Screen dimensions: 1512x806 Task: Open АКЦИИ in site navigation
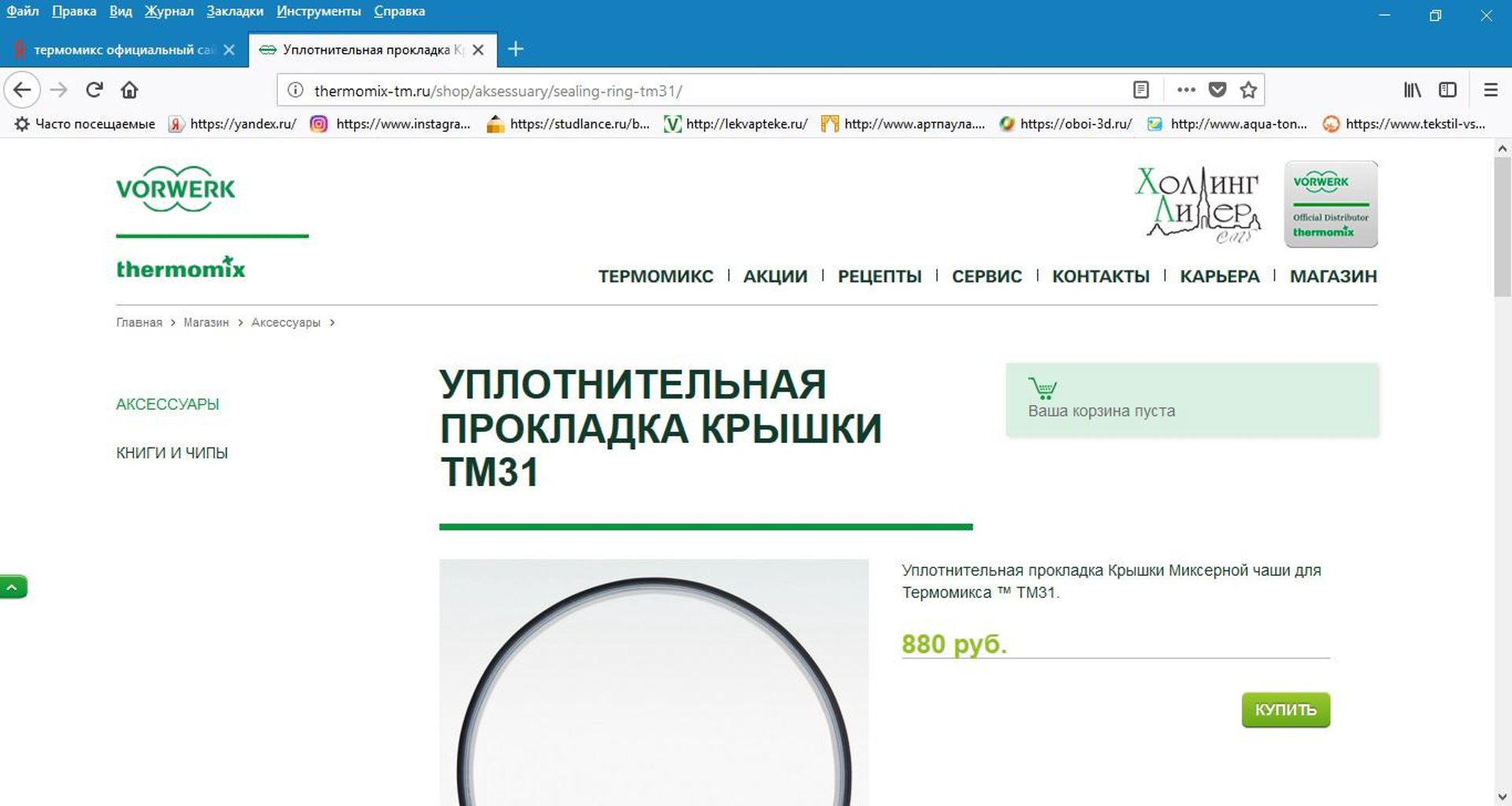click(776, 277)
